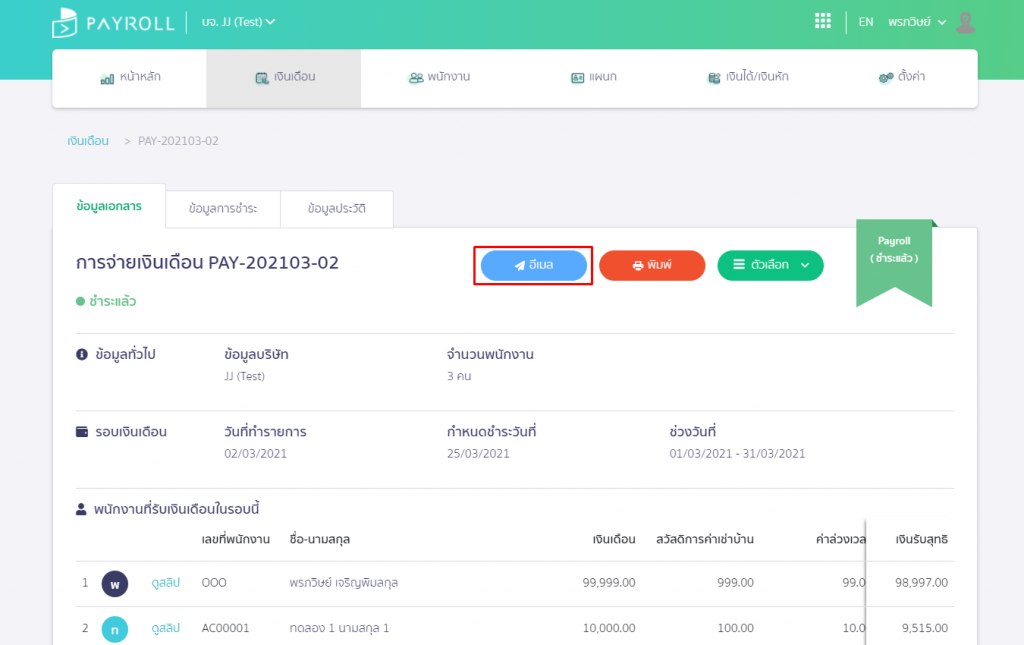Screen dimensions: 1024x645
Task: Switch to the payment information tab
Action: [x=223, y=208]
